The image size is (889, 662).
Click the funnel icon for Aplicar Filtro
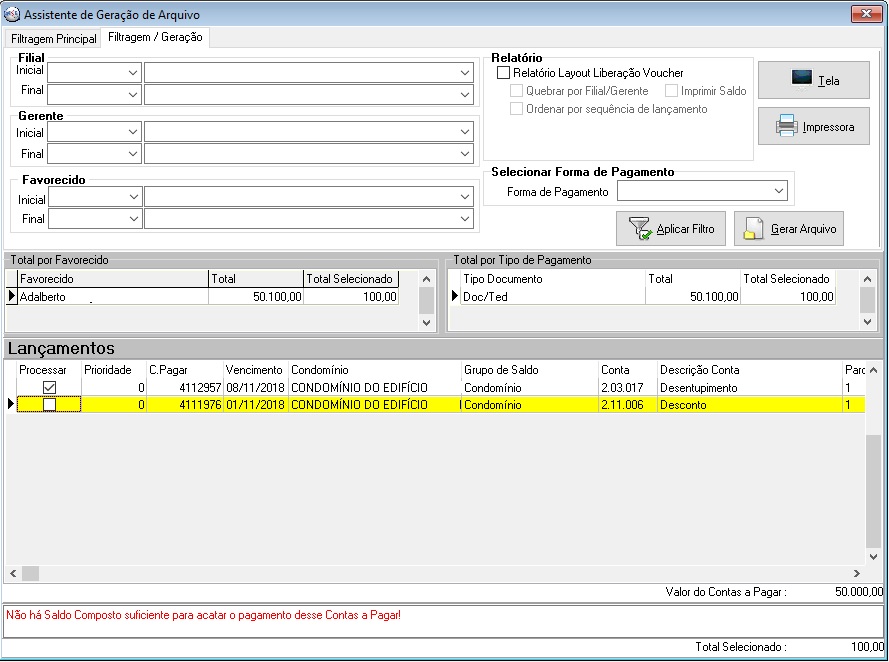[639, 229]
